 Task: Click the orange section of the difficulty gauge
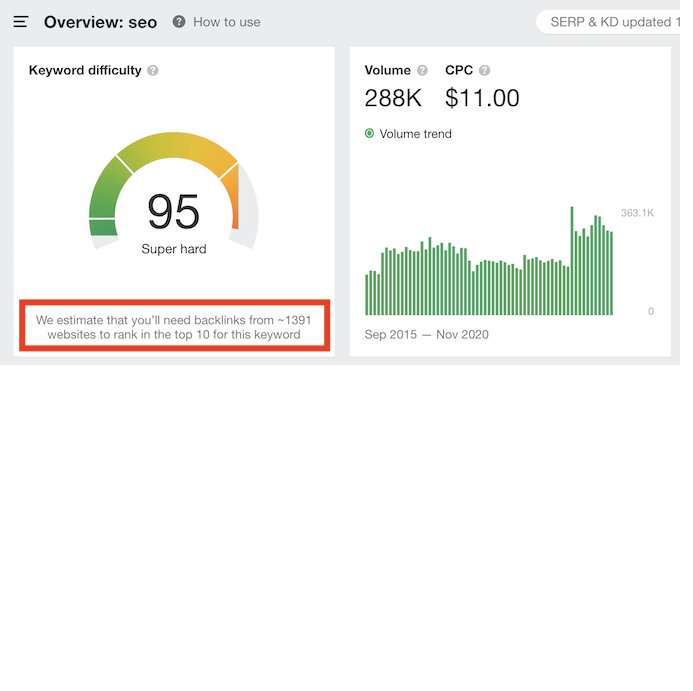coord(232,195)
